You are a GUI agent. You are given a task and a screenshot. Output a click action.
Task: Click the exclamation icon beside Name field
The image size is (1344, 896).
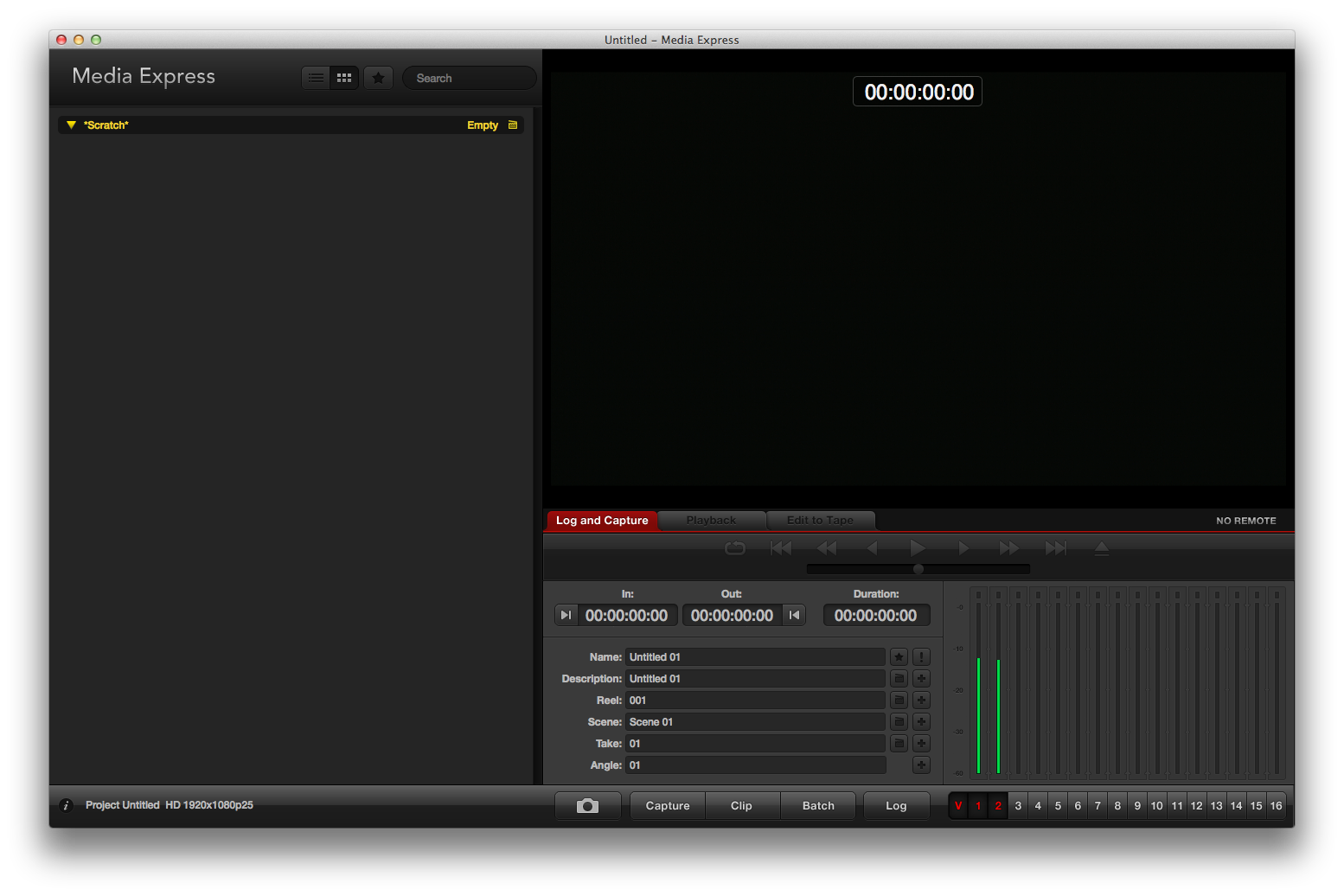tap(921, 657)
